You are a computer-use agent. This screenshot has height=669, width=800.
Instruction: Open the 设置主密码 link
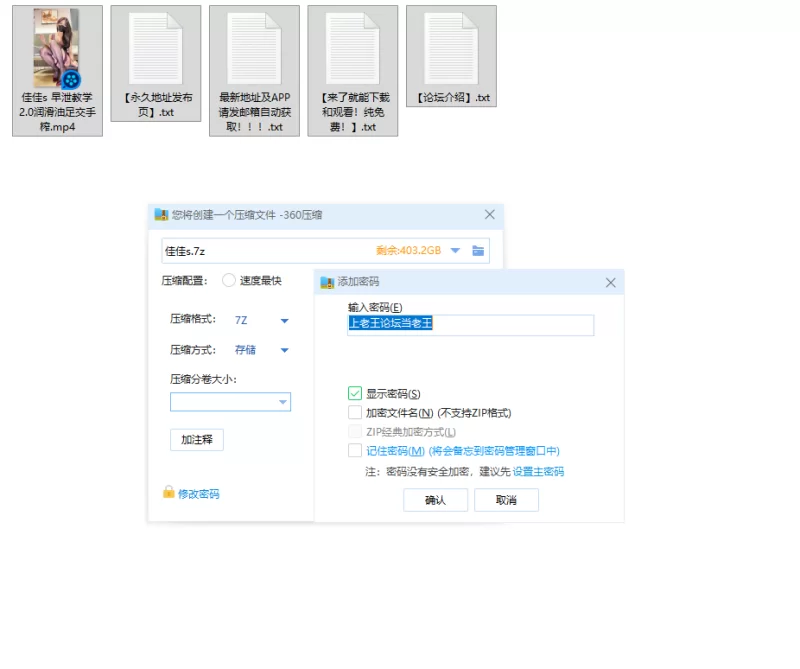click(x=538, y=472)
